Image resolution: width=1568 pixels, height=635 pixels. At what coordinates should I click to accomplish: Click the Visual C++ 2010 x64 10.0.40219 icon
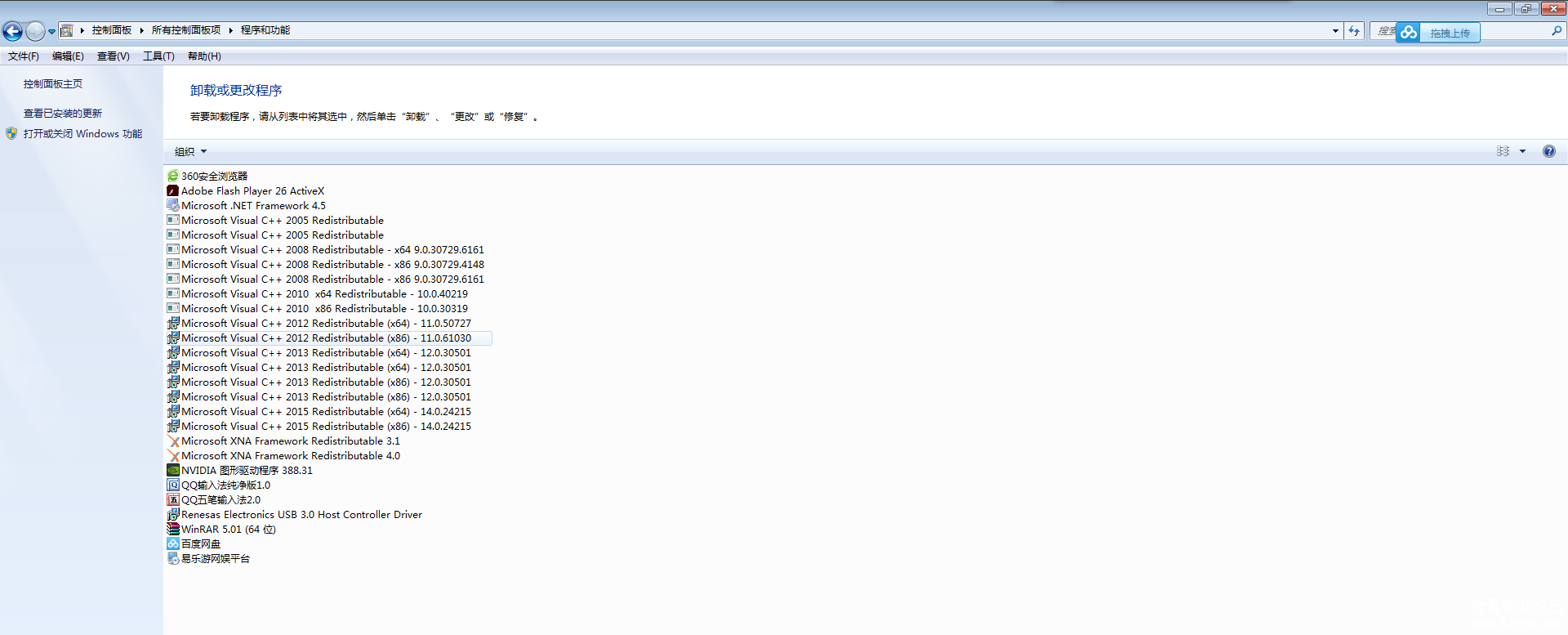172,293
